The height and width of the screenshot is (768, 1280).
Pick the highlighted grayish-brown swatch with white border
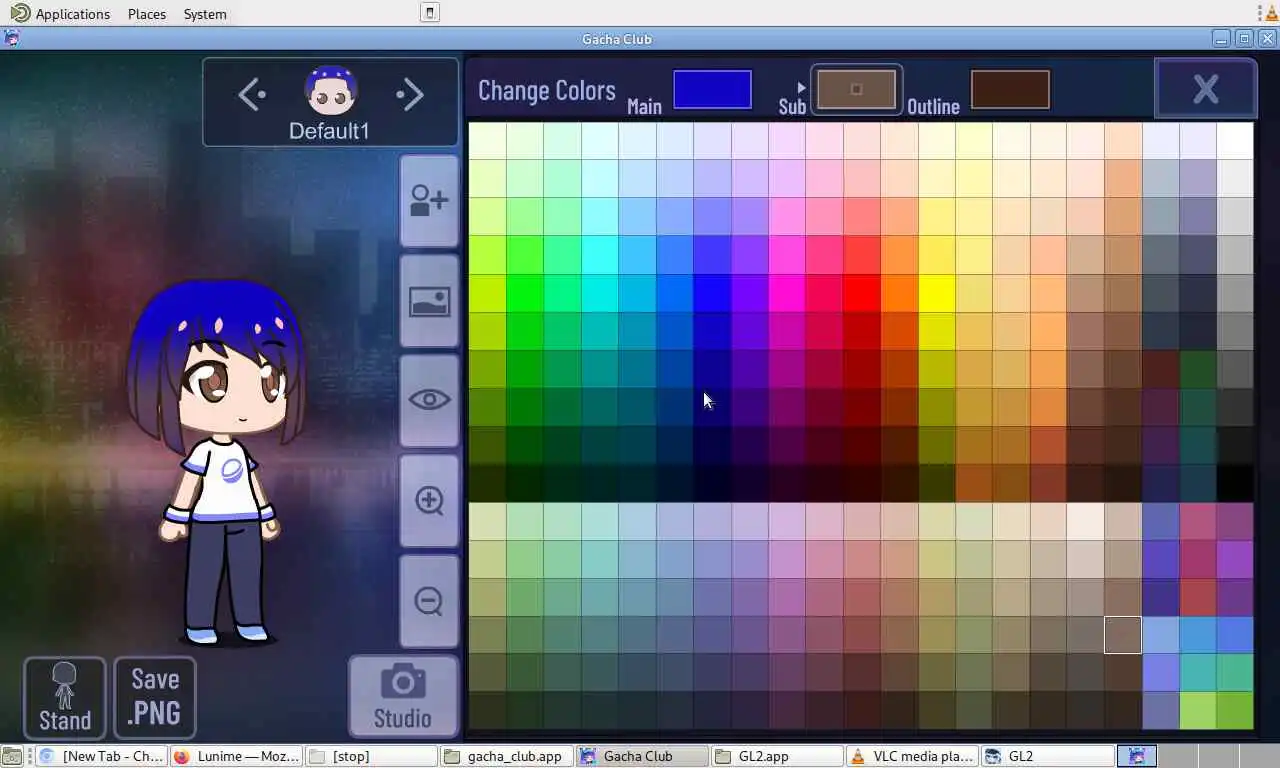[x=1123, y=635]
